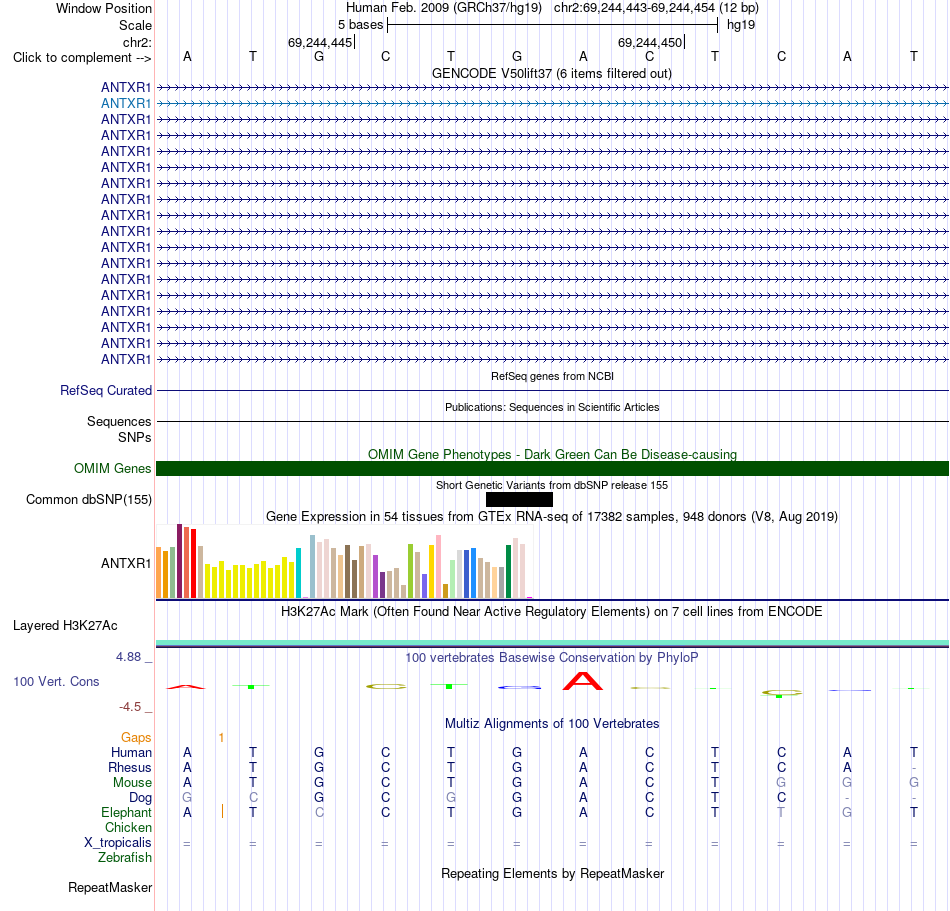Screen dimensions: 950x911
Task: Click the 'RepeatMasker' track label
Action: [x=110, y=887]
